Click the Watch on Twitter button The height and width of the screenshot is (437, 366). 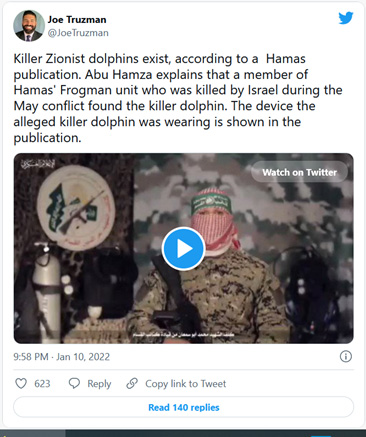coord(299,172)
